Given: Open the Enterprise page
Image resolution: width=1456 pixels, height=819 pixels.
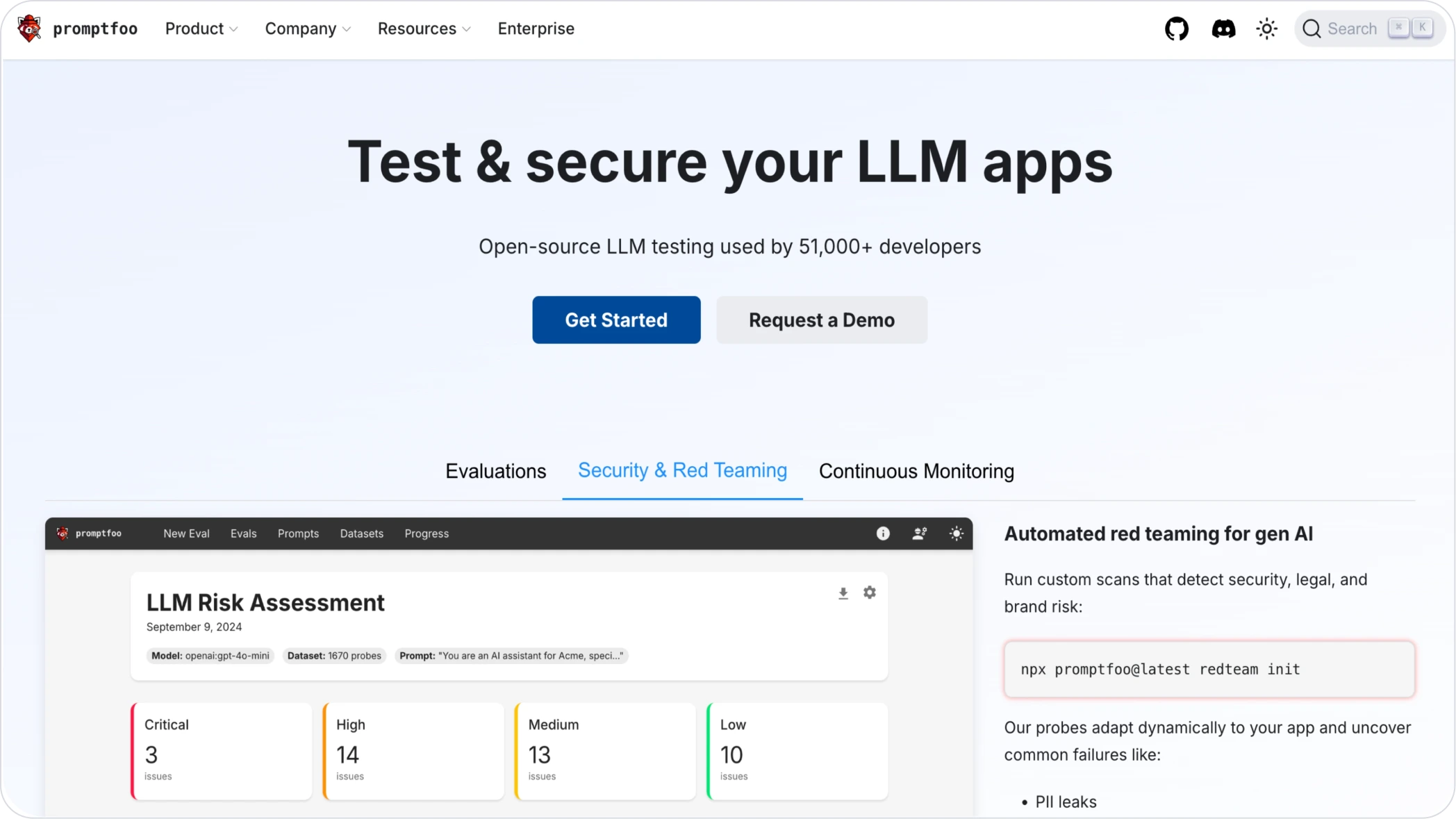Looking at the screenshot, I should coord(536,28).
